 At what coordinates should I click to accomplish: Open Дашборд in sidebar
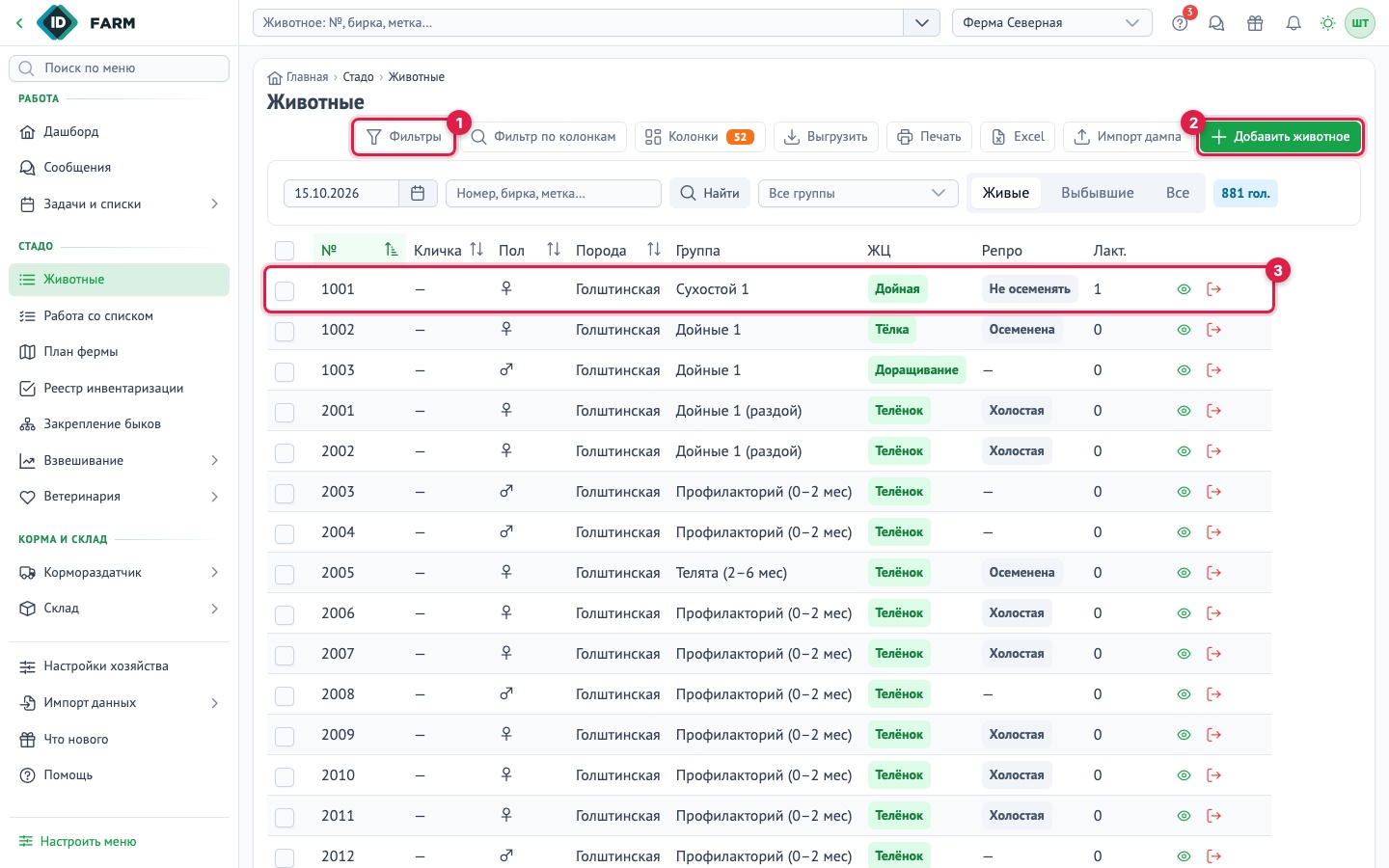coord(119,132)
